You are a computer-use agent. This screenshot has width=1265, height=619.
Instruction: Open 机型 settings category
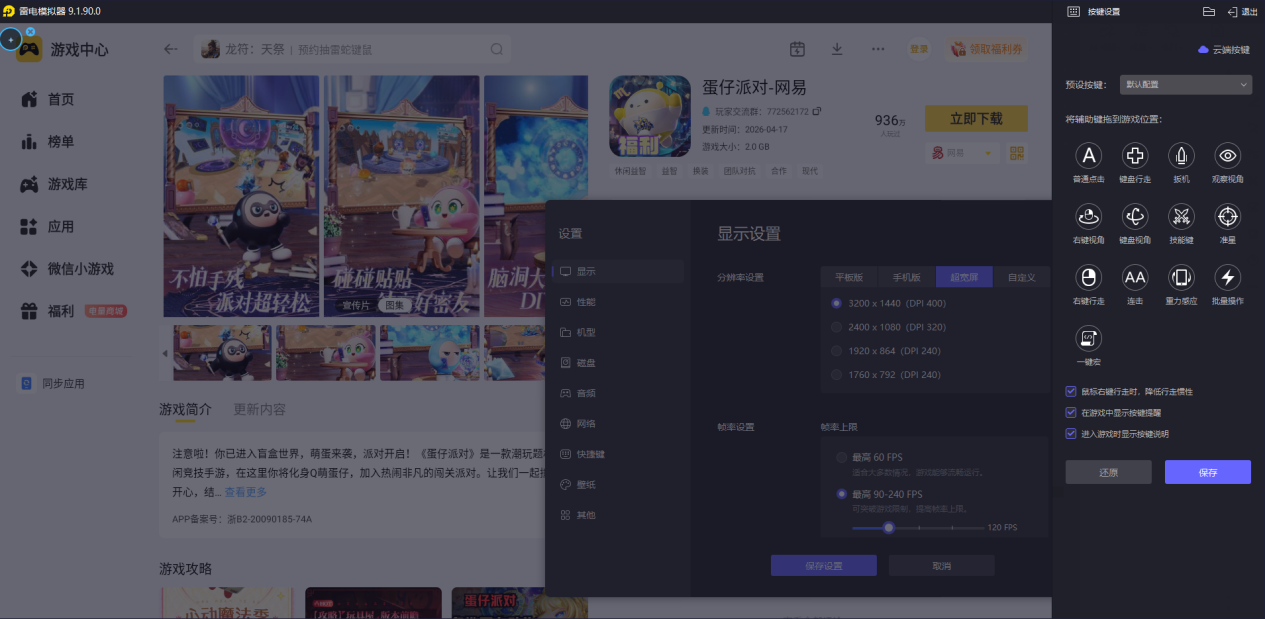coord(618,332)
